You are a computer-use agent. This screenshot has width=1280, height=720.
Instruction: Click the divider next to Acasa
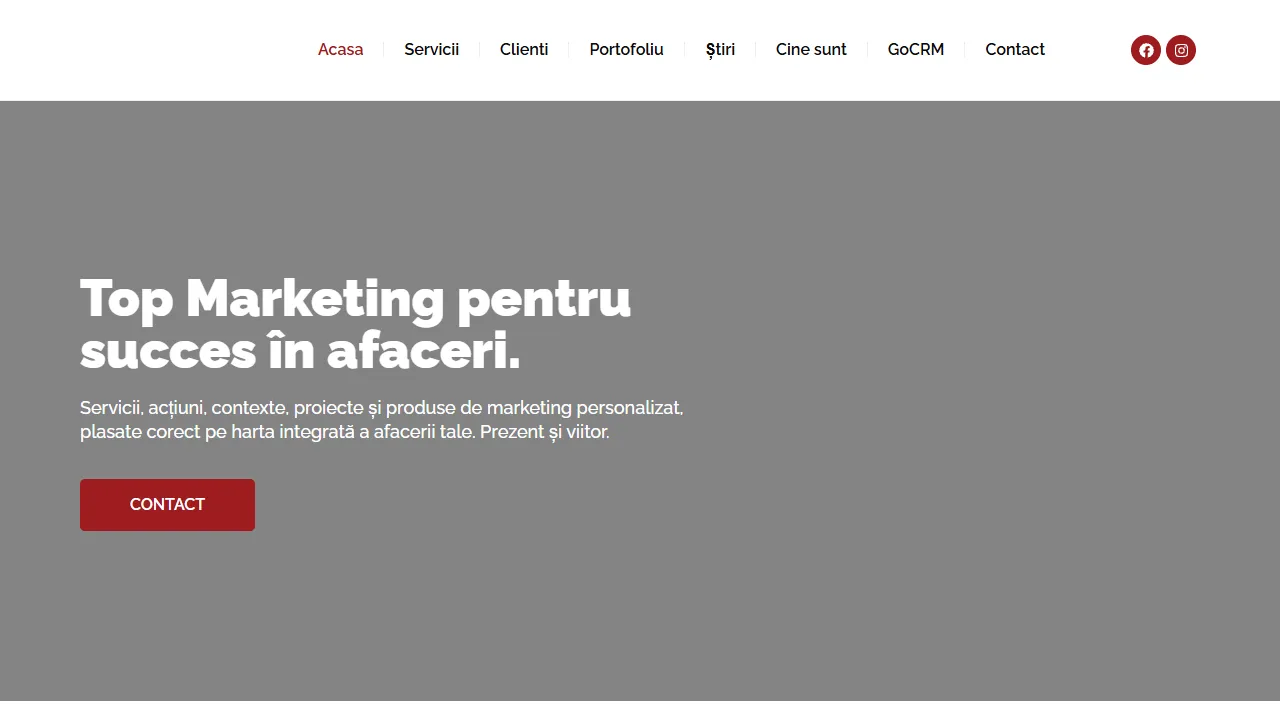coord(383,49)
